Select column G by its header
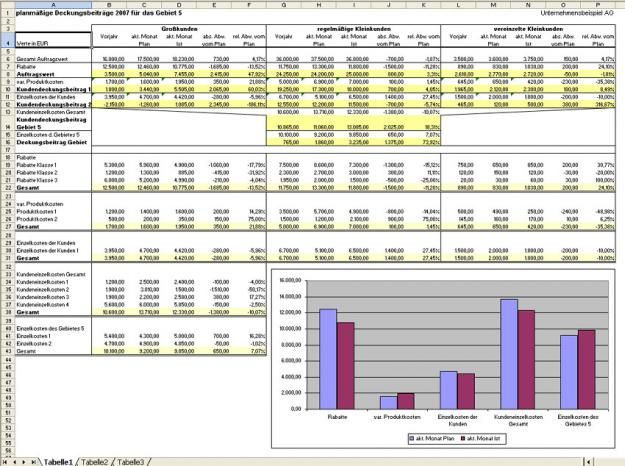The height and width of the screenshot is (466, 625). tap(283, 5)
